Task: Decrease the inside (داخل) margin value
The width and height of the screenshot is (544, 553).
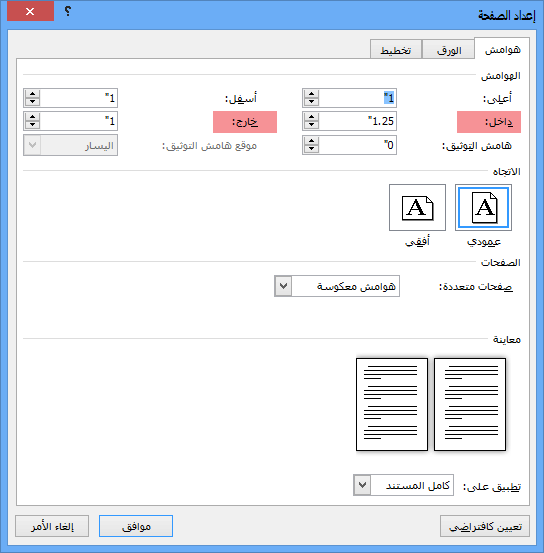Action: pyautogui.click(x=312, y=125)
